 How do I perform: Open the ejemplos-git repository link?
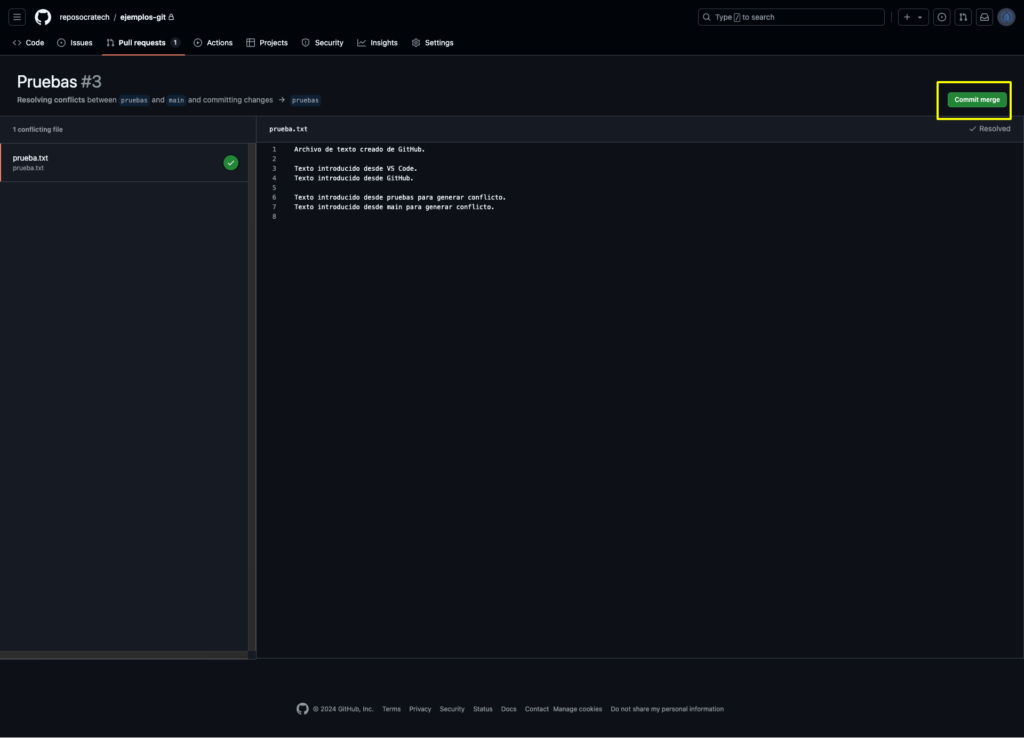[143, 17]
